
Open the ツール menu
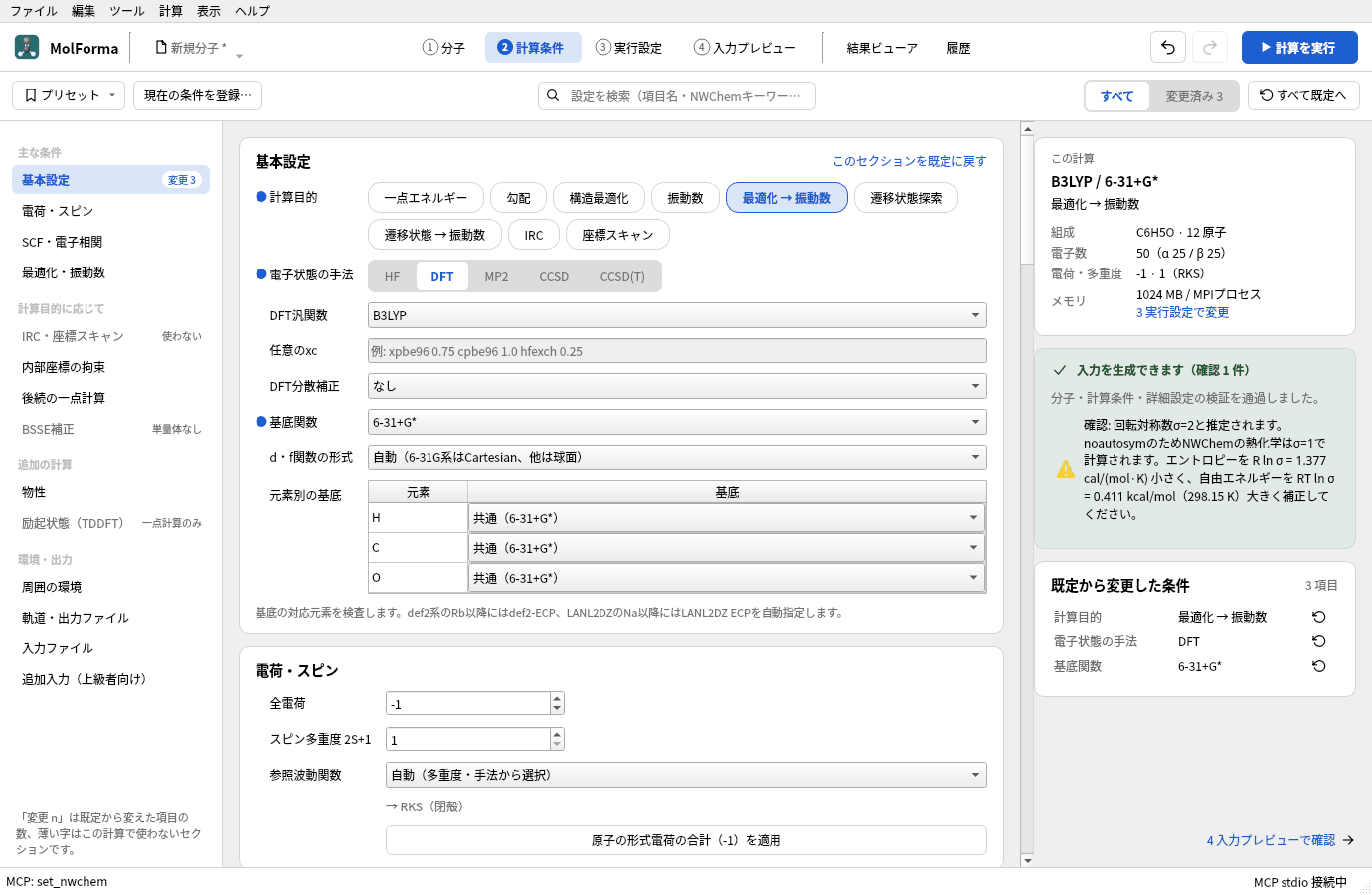click(126, 11)
